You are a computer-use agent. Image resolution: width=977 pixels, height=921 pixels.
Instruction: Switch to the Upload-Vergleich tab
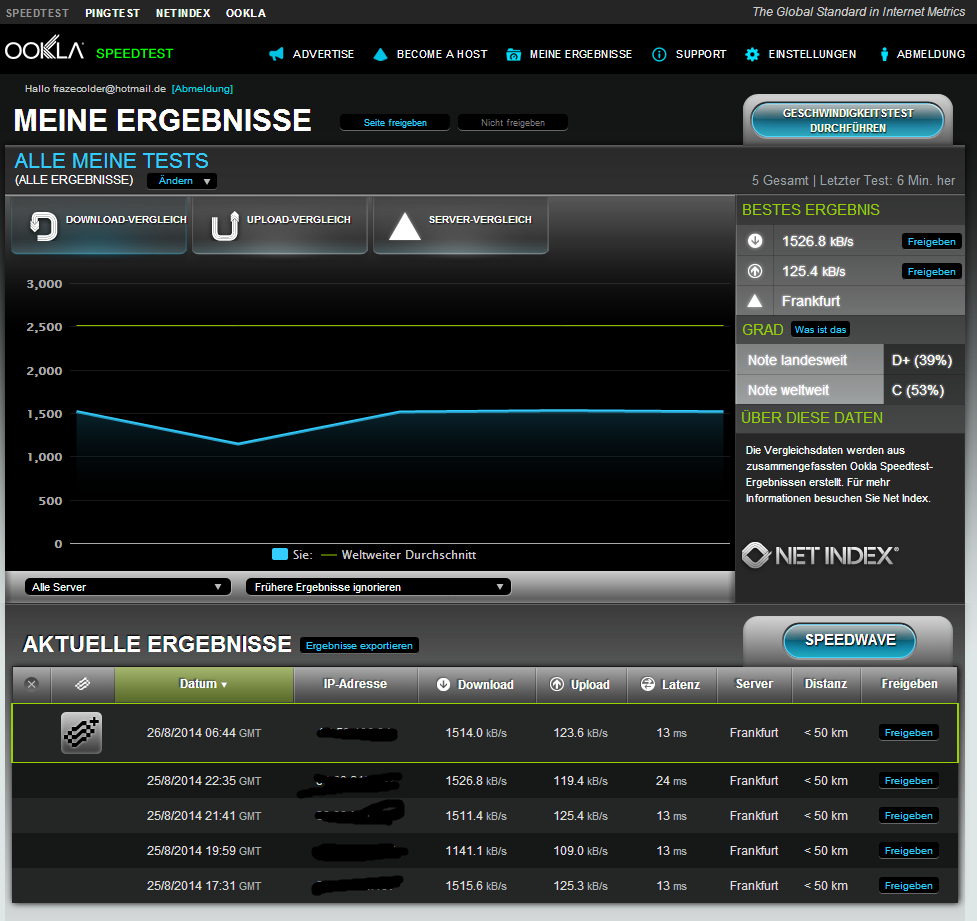(x=280, y=226)
